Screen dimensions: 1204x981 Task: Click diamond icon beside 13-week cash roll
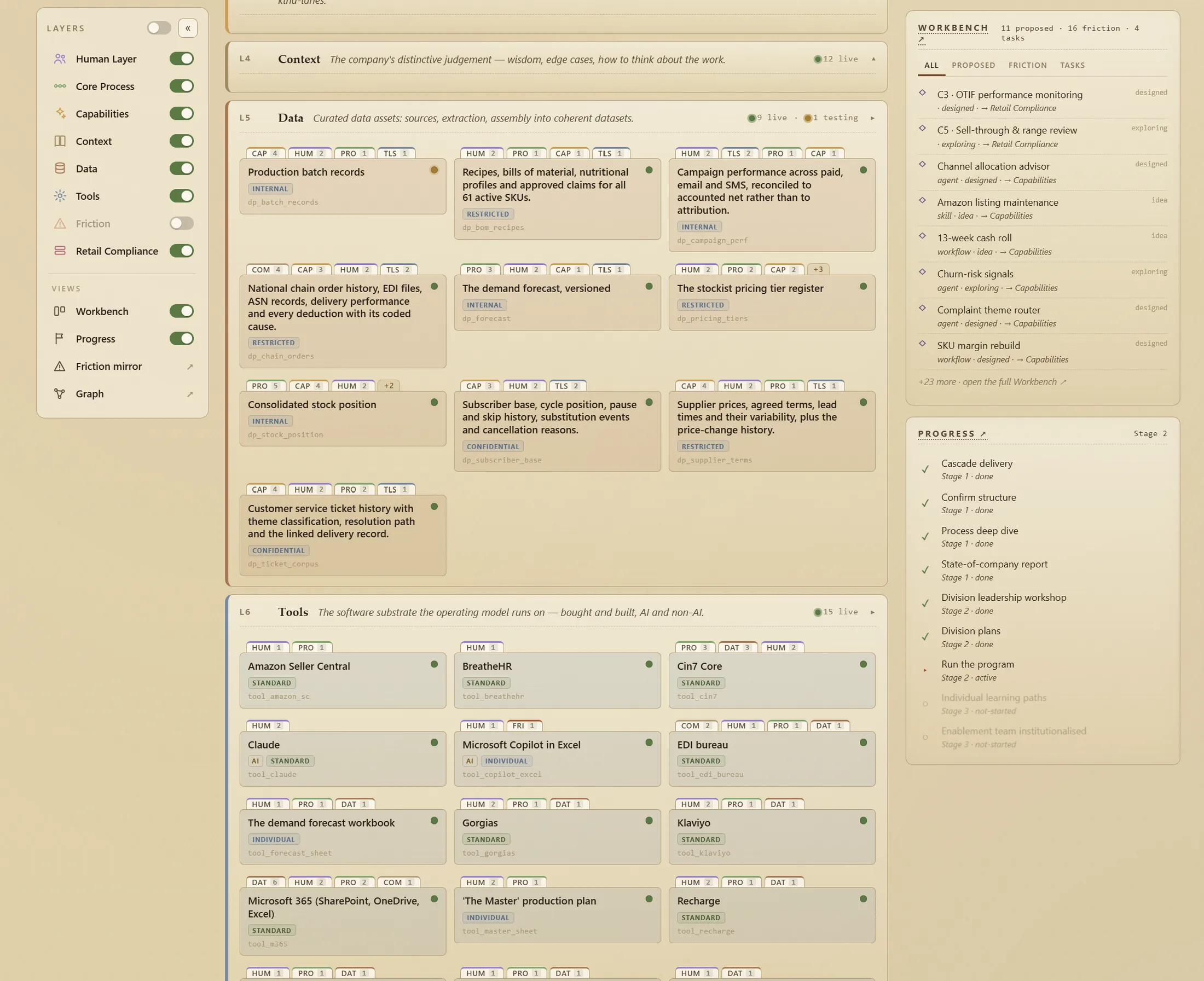click(x=923, y=236)
